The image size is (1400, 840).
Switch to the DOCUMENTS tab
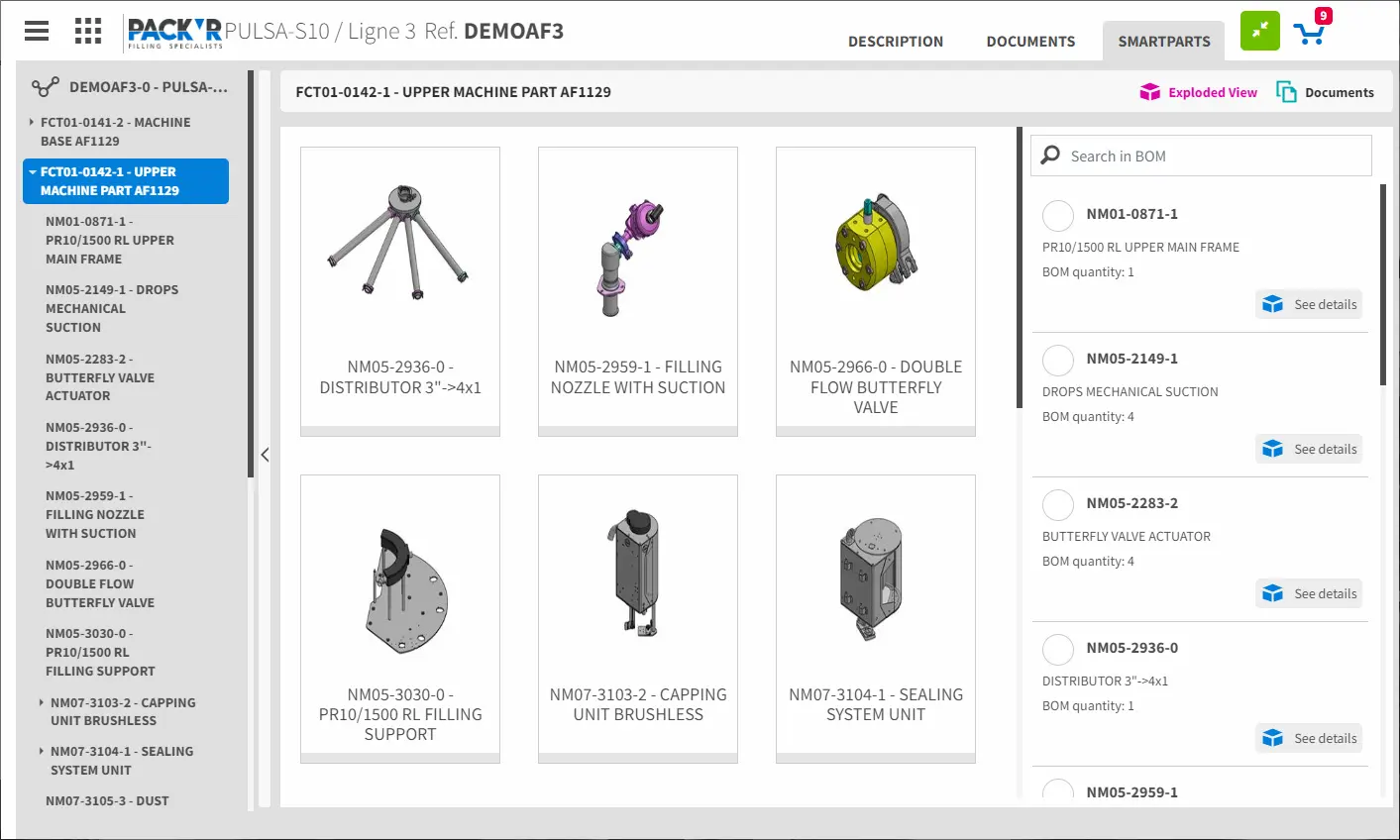[1030, 42]
